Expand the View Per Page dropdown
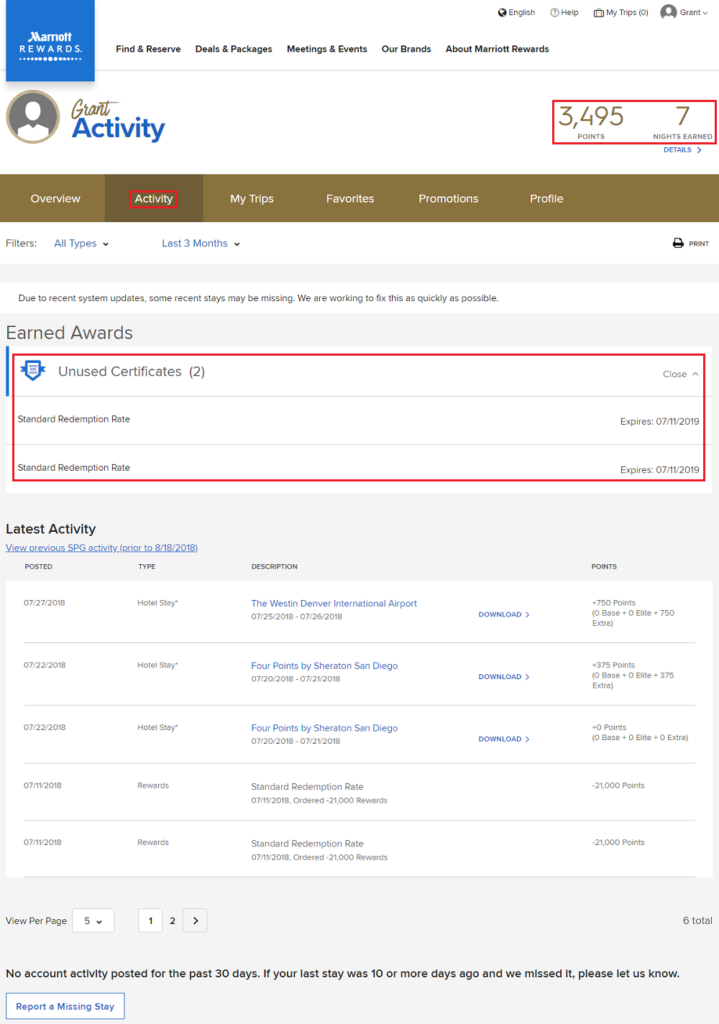The image size is (719, 1024). [x=92, y=920]
